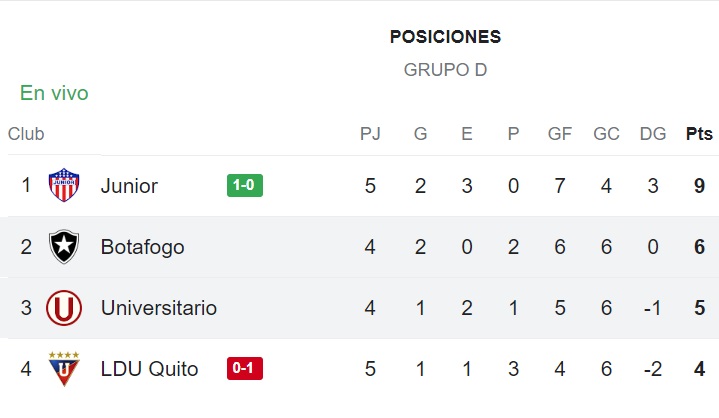Click the GF column header
719x418 pixels.
pos(559,134)
